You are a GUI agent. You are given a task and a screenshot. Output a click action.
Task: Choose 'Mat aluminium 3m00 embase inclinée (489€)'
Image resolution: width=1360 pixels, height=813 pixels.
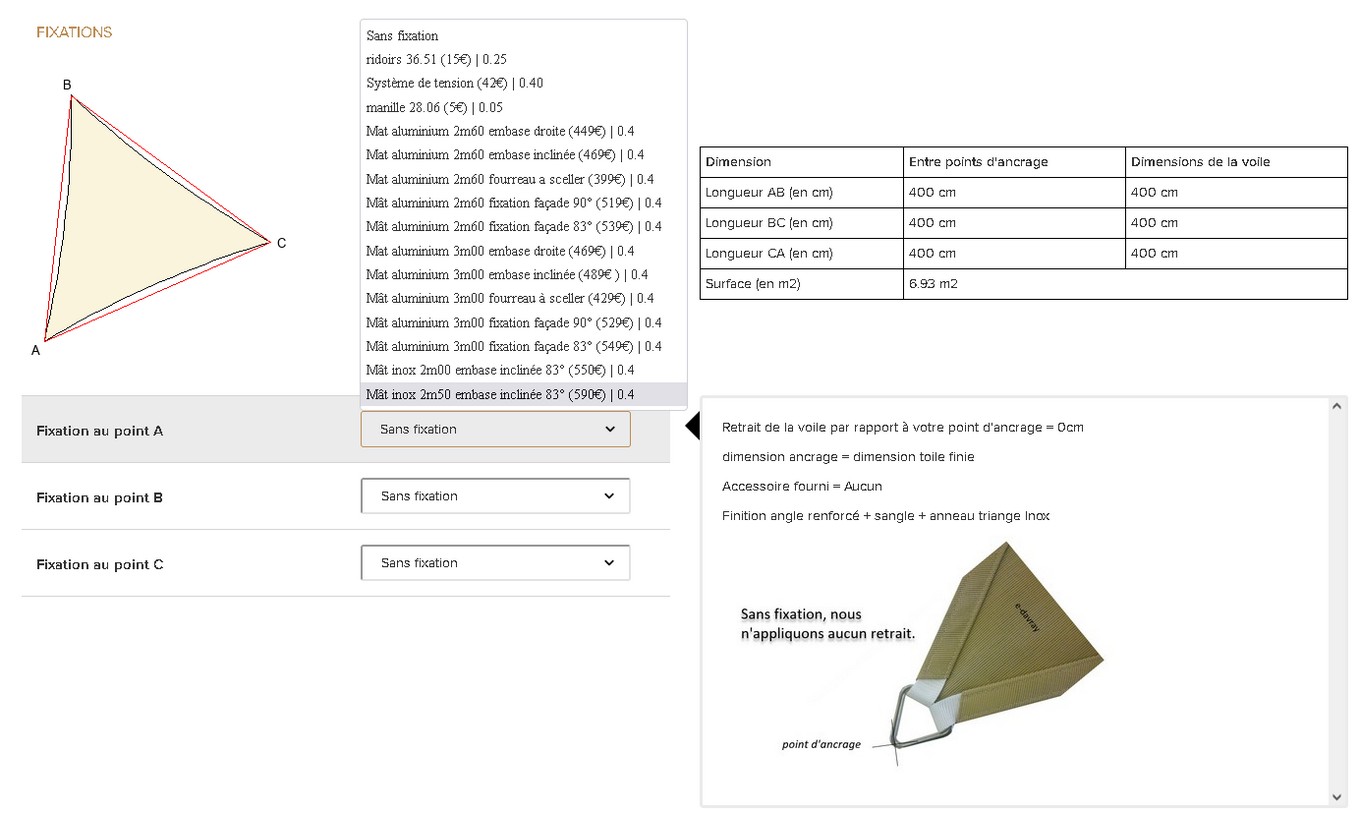tap(523, 275)
